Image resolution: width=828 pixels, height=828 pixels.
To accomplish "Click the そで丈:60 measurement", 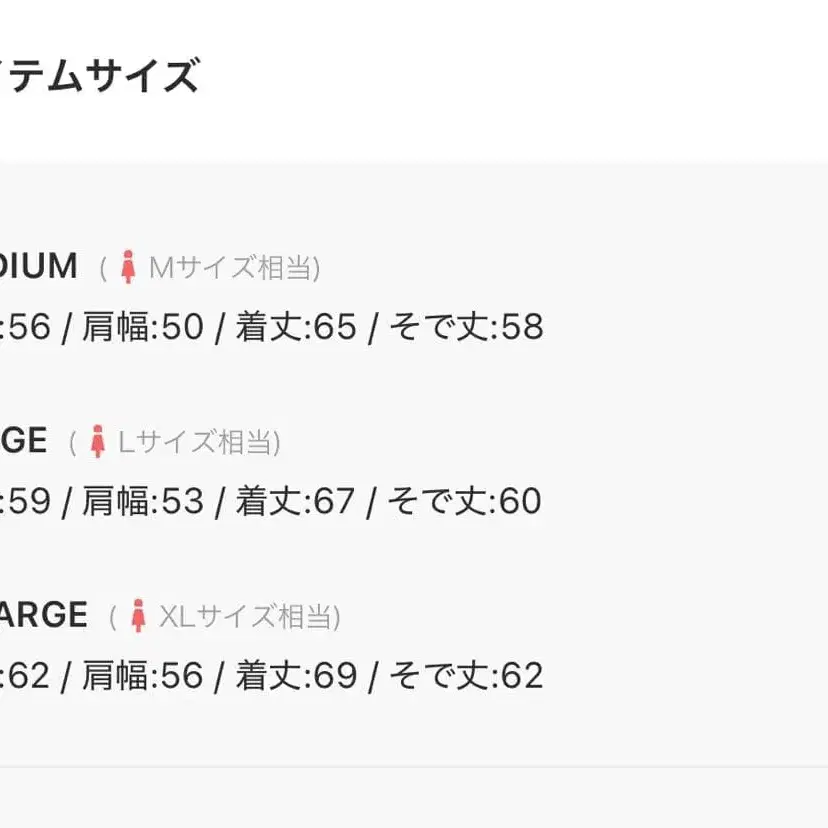I will [x=466, y=501].
